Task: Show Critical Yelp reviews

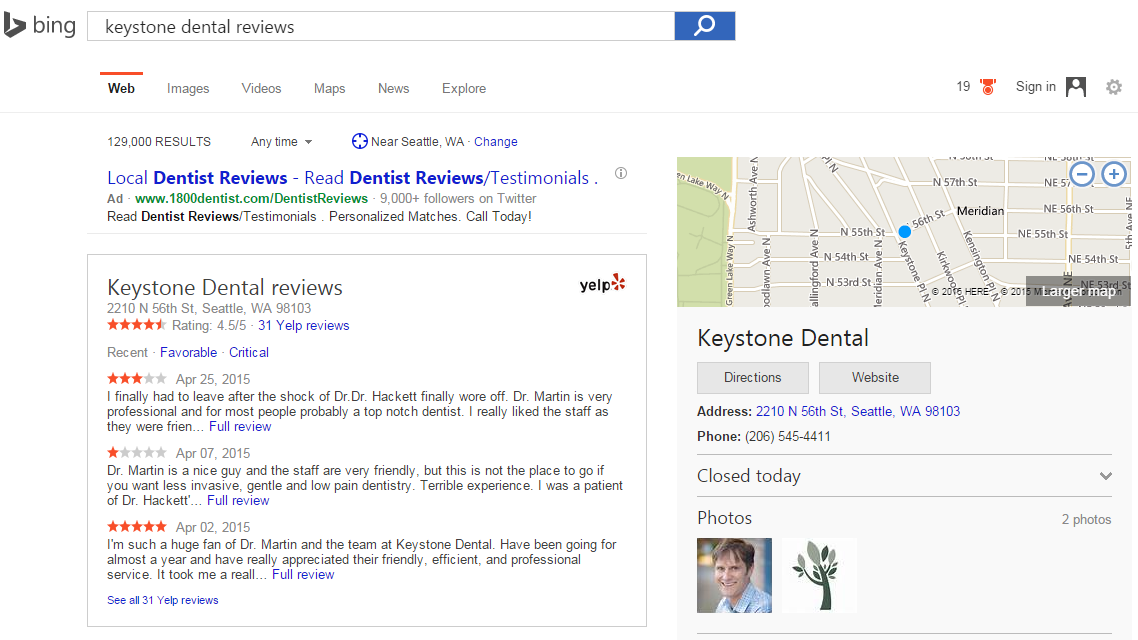Action: [x=249, y=352]
